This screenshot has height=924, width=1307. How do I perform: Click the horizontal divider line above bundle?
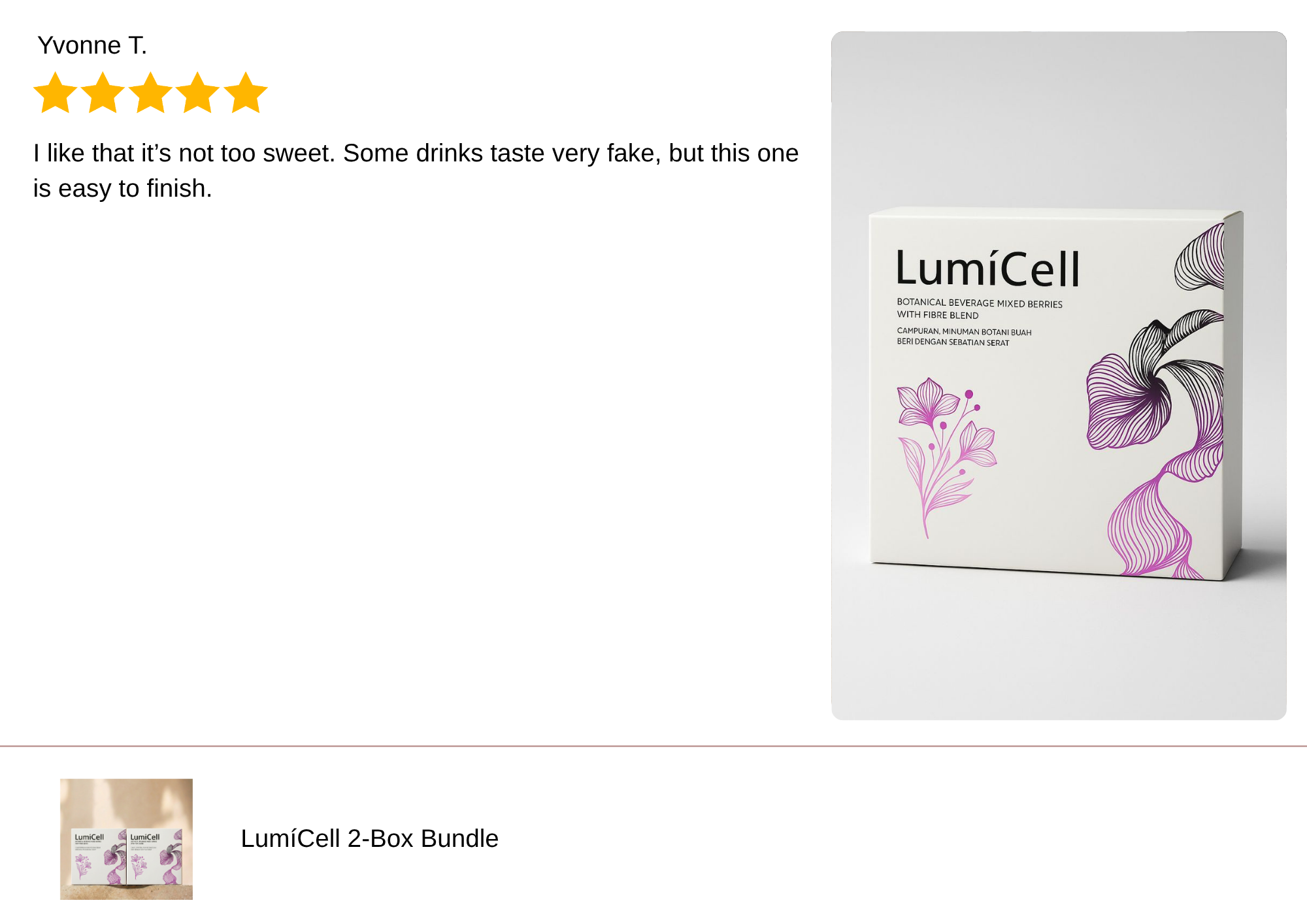pyautogui.click(x=653, y=746)
